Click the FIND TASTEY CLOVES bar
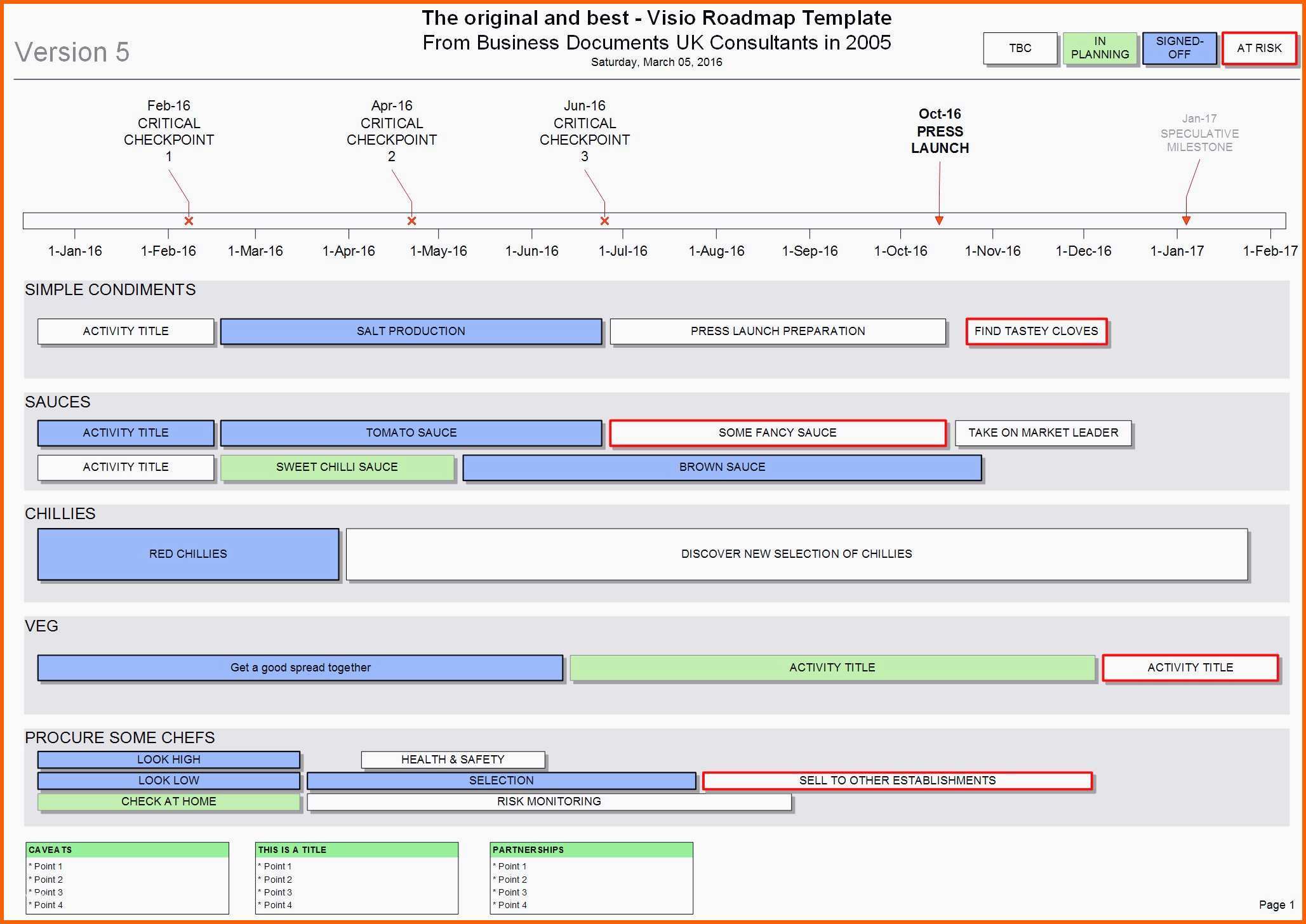1306x924 pixels. point(1036,331)
